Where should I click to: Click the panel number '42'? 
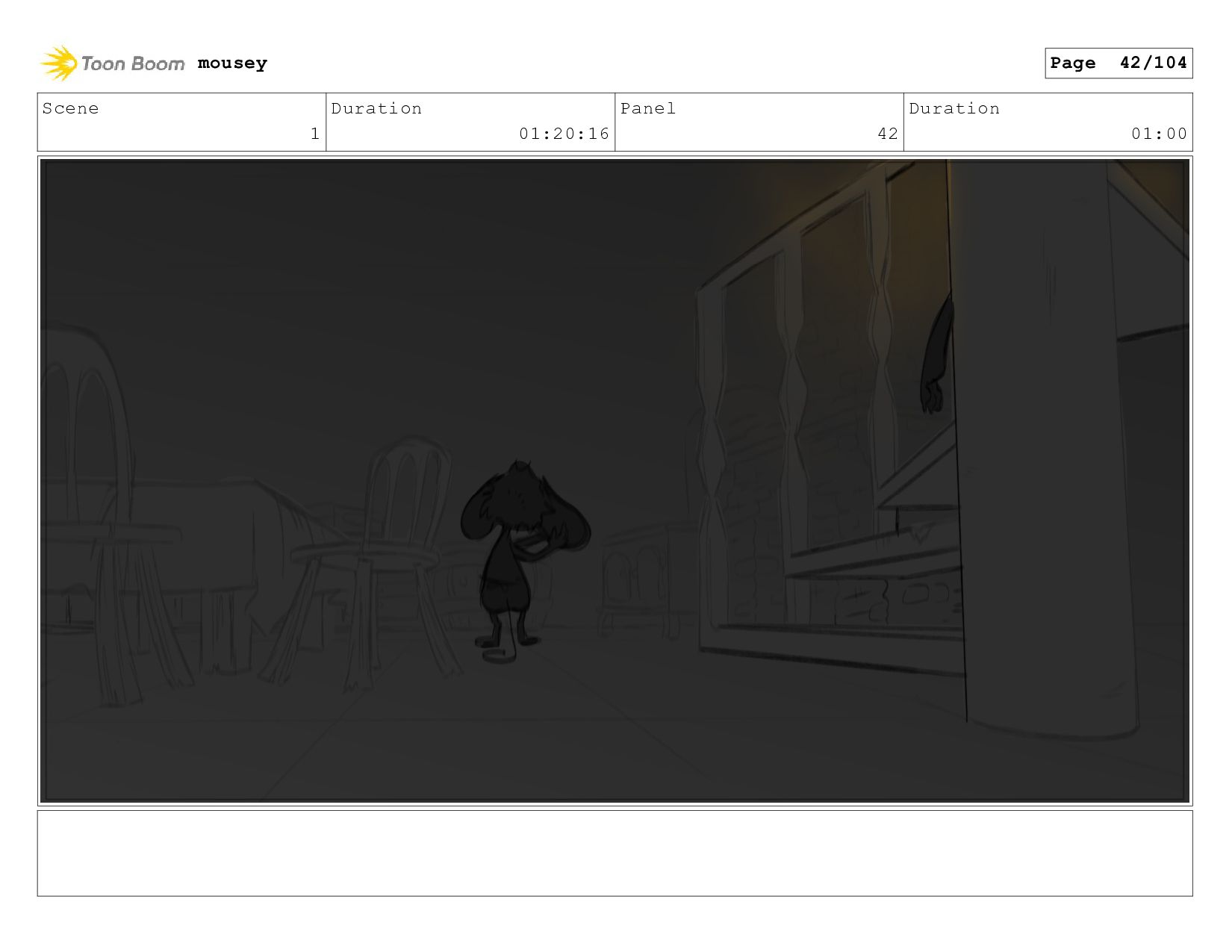888,134
